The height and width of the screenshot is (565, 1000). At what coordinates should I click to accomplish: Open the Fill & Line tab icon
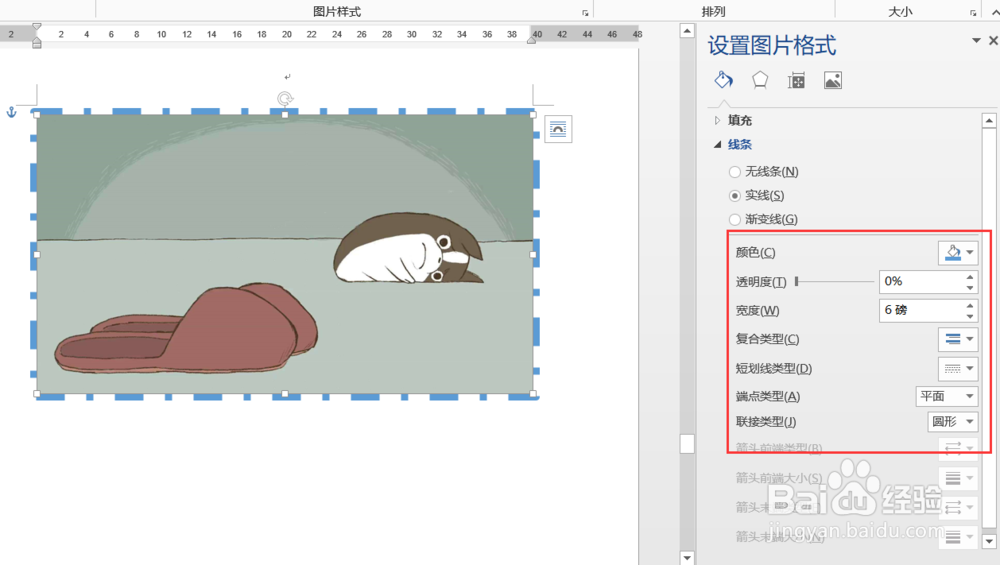coord(723,80)
